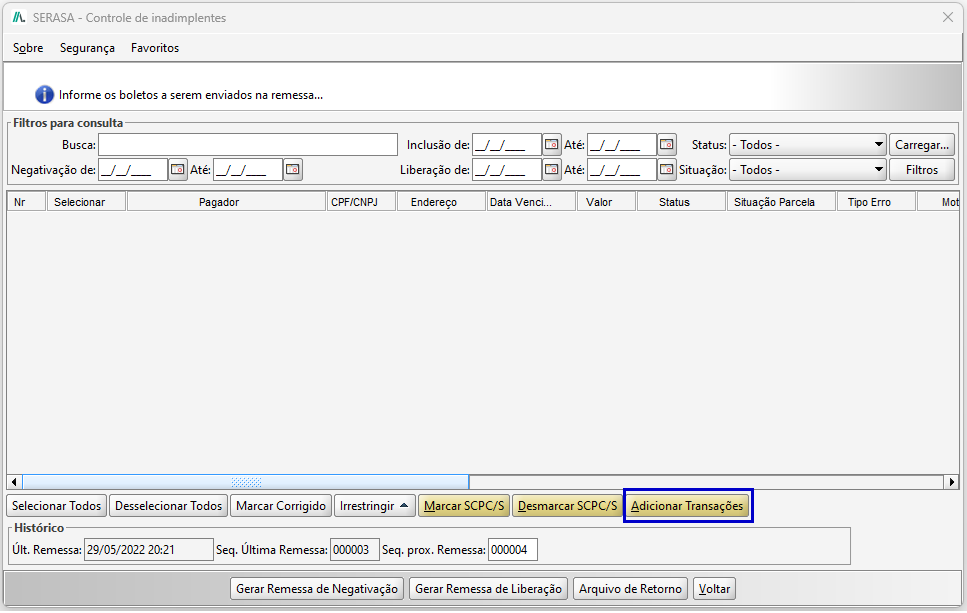
Task: Open calendar for Liberação Até date
Action: (667, 170)
